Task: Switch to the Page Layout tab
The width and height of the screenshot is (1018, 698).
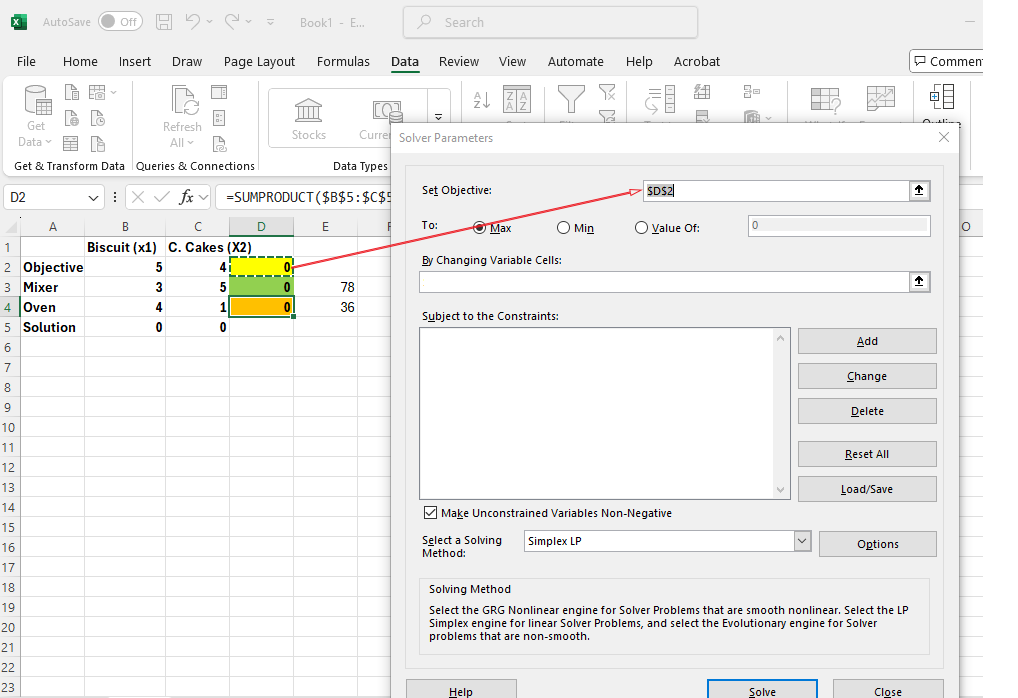Action: (x=259, y=61)
